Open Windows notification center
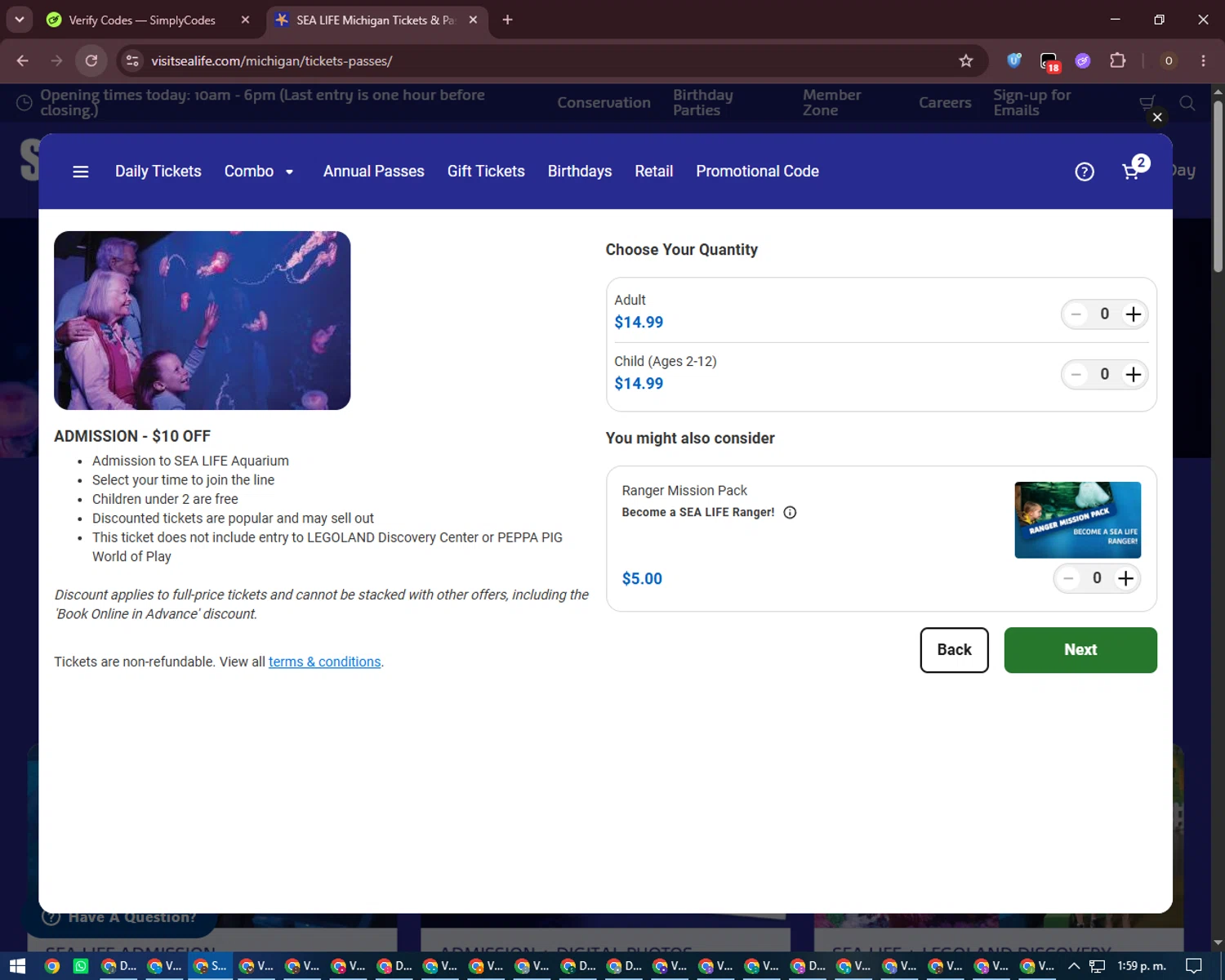The height and width of the screenshot is (980, 1225). coord(1194,966)
